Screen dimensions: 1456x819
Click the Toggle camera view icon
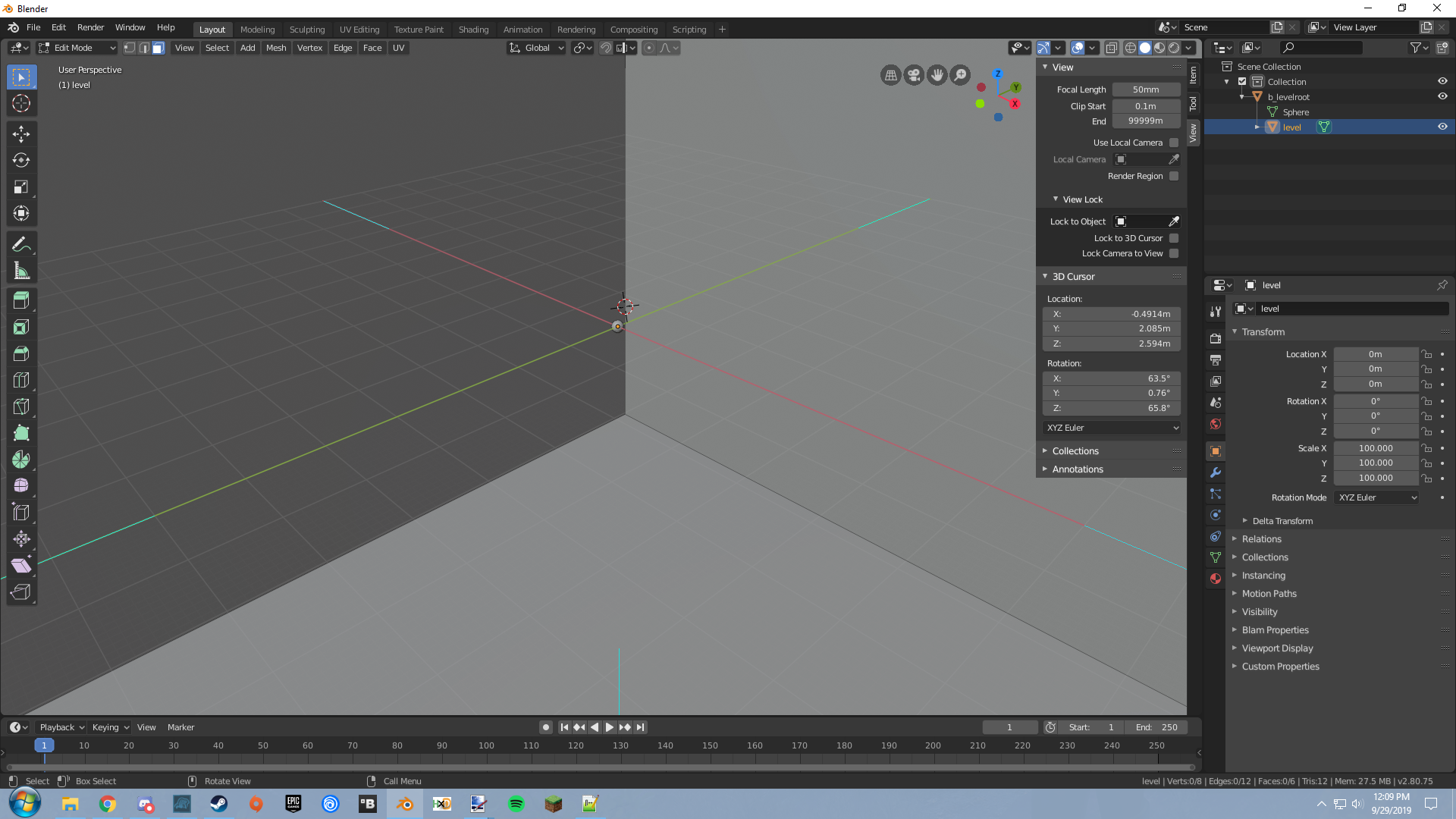(914, 75)
